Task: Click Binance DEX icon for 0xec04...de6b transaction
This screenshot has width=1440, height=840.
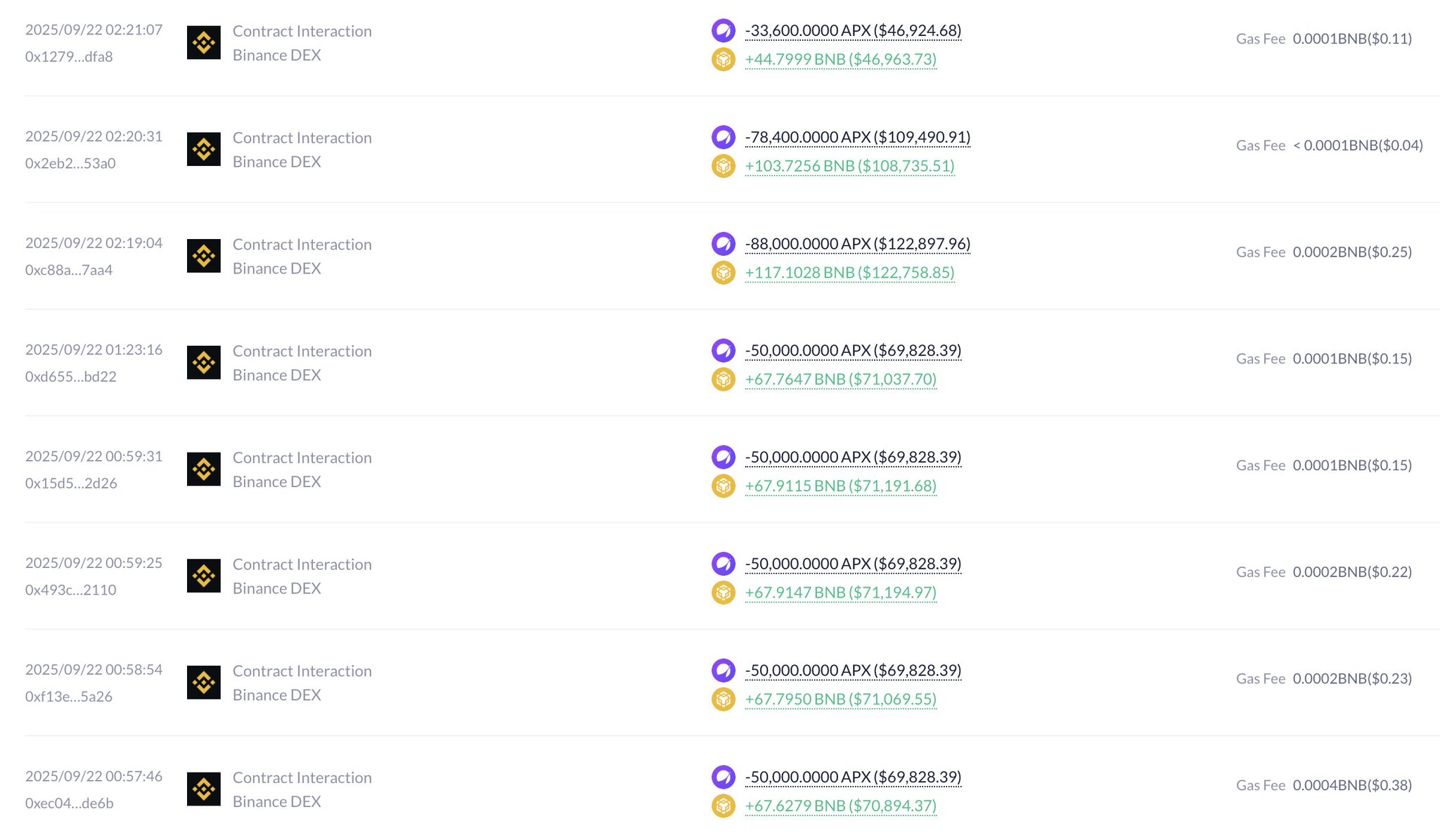Action: (204, 789)
